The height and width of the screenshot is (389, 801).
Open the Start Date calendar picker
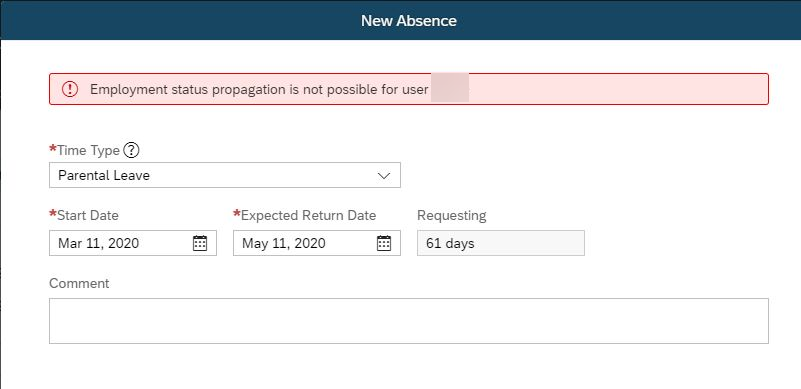pyautogui.click(x=200, y=243)
